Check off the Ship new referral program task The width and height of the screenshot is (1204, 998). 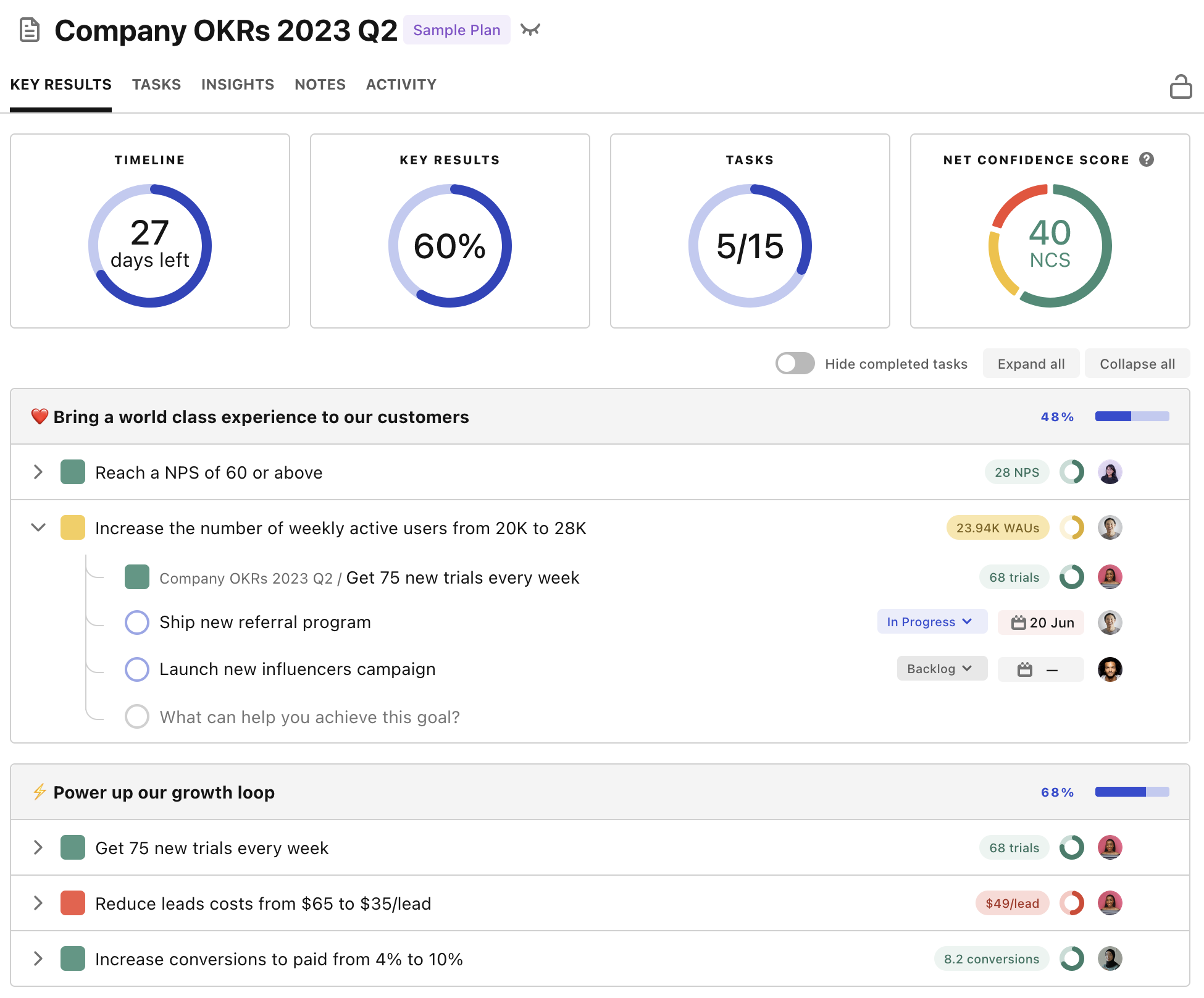pos(136,622)
